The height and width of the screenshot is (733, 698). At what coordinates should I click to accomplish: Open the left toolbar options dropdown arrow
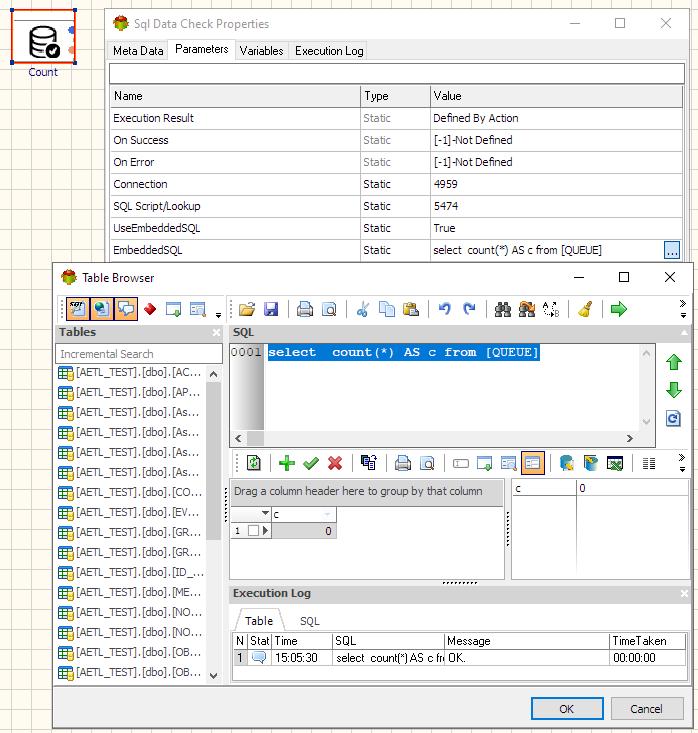tap(218, 315)
